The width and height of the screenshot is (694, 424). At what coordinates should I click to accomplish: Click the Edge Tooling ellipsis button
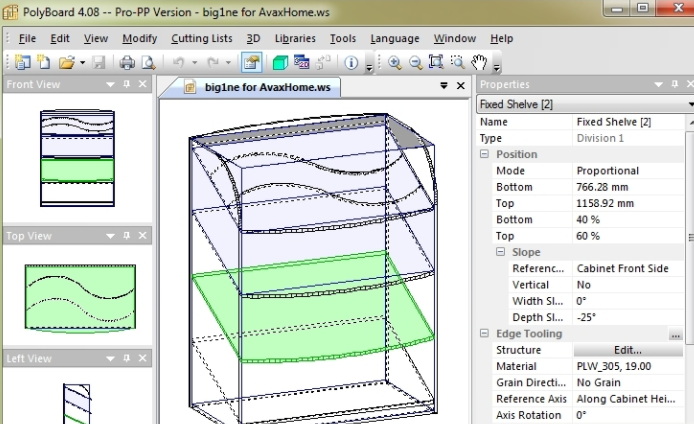(676, 334)
